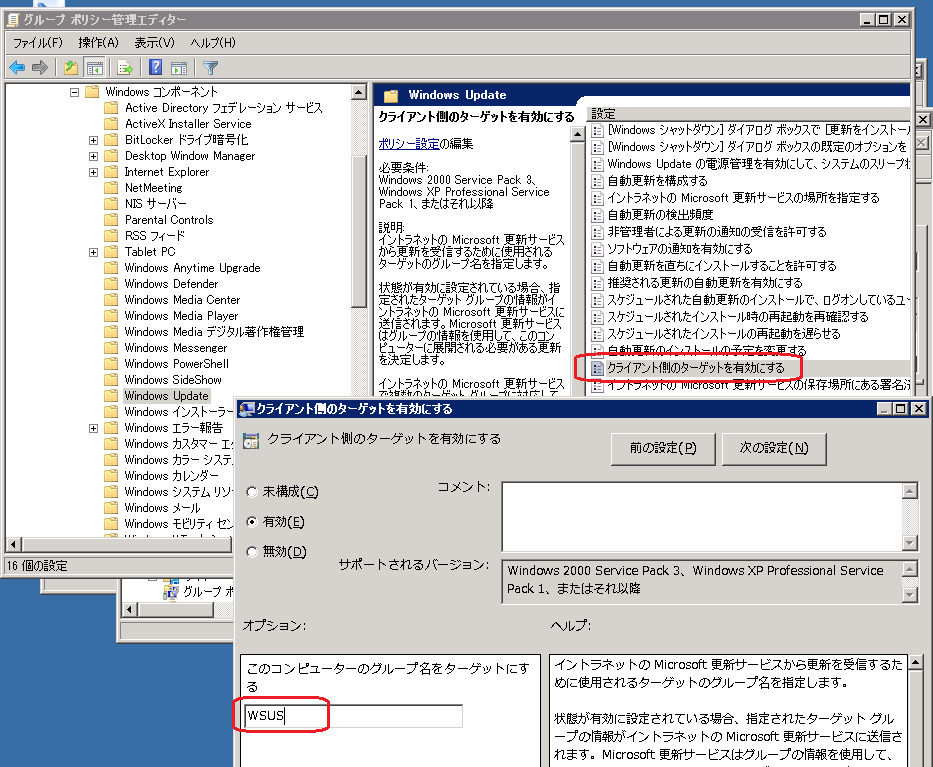Select the 無効 radio button
This screenshot has width=933, height=767.
coord(252,552)
